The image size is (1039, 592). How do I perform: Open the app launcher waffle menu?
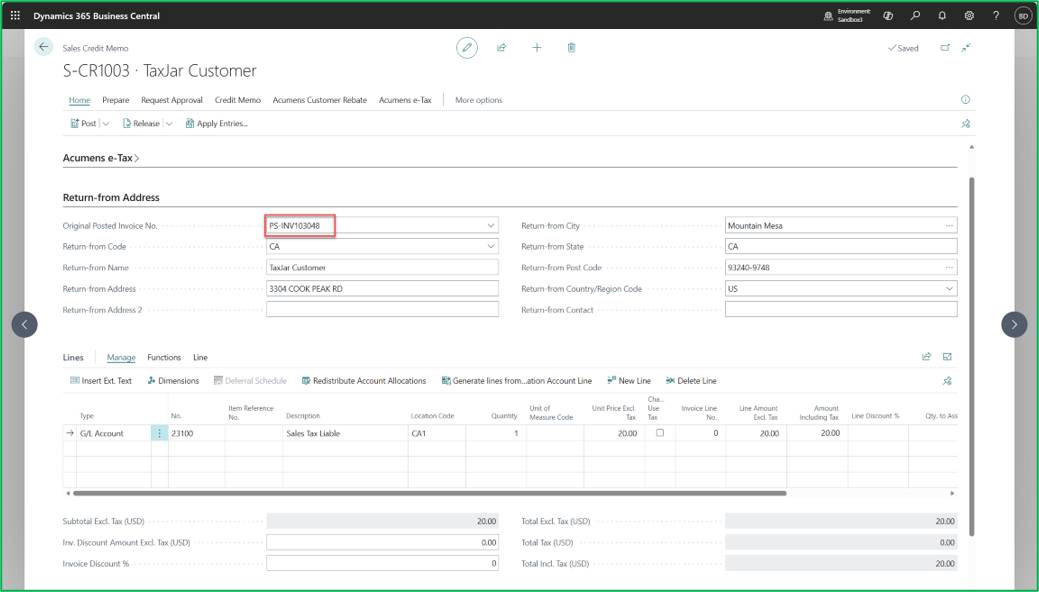15,15
